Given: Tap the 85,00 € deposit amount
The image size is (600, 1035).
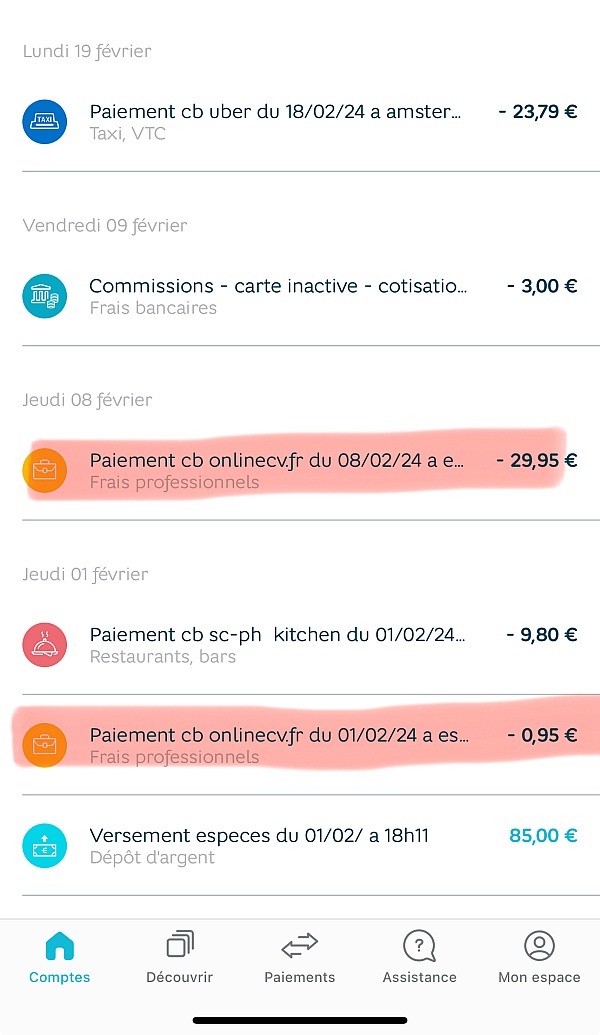Looking at the screenshot, I should pos(543,835).
